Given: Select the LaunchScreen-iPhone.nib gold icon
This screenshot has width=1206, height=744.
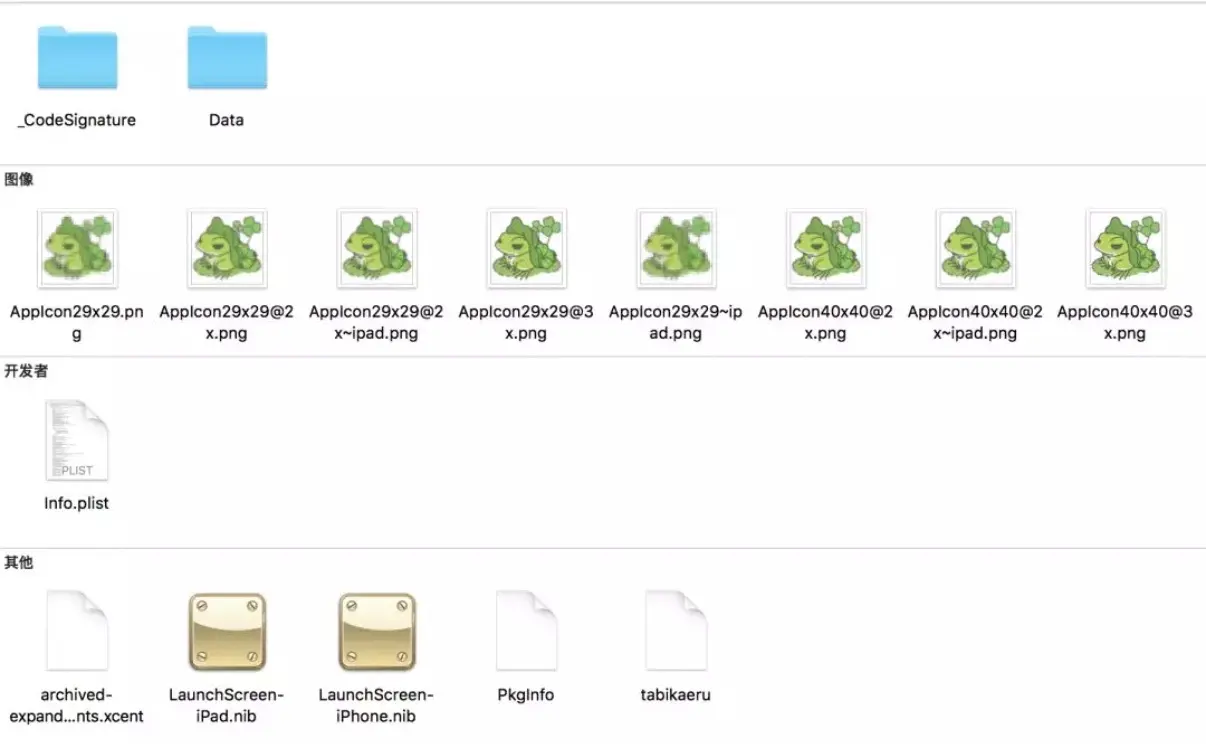Looking at the screenshot, I should click(377, 632).
